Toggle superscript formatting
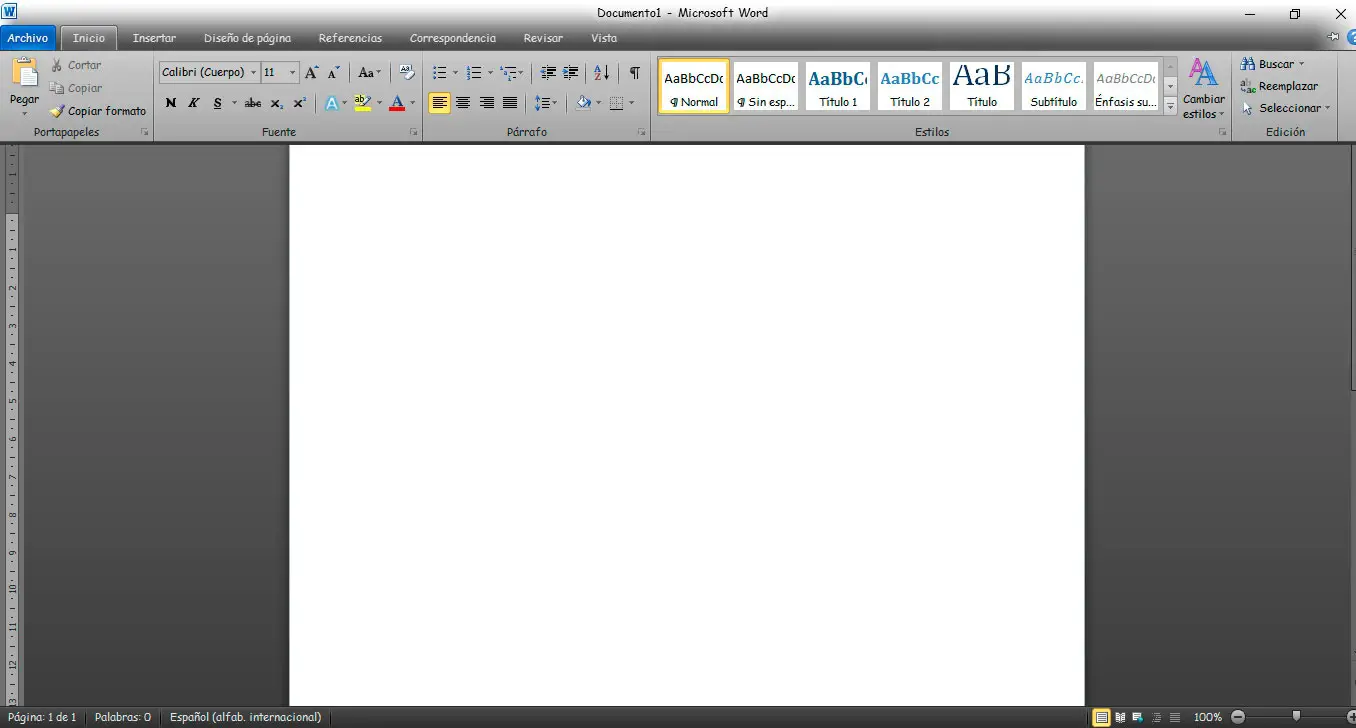Viewport: 1356px width, 728px height. tap(300, 102)
